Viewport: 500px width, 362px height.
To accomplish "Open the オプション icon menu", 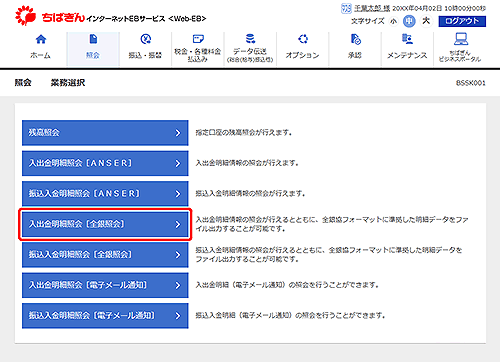I will click(303, 39).
